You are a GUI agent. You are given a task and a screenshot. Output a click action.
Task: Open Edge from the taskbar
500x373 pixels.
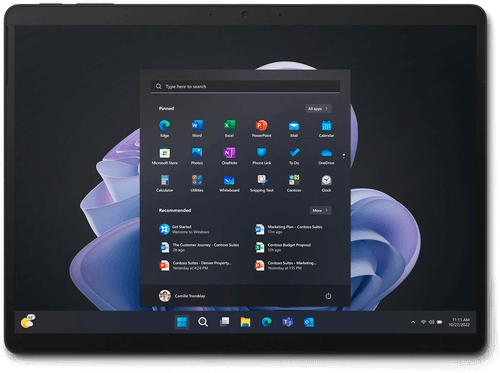(266, 322)
